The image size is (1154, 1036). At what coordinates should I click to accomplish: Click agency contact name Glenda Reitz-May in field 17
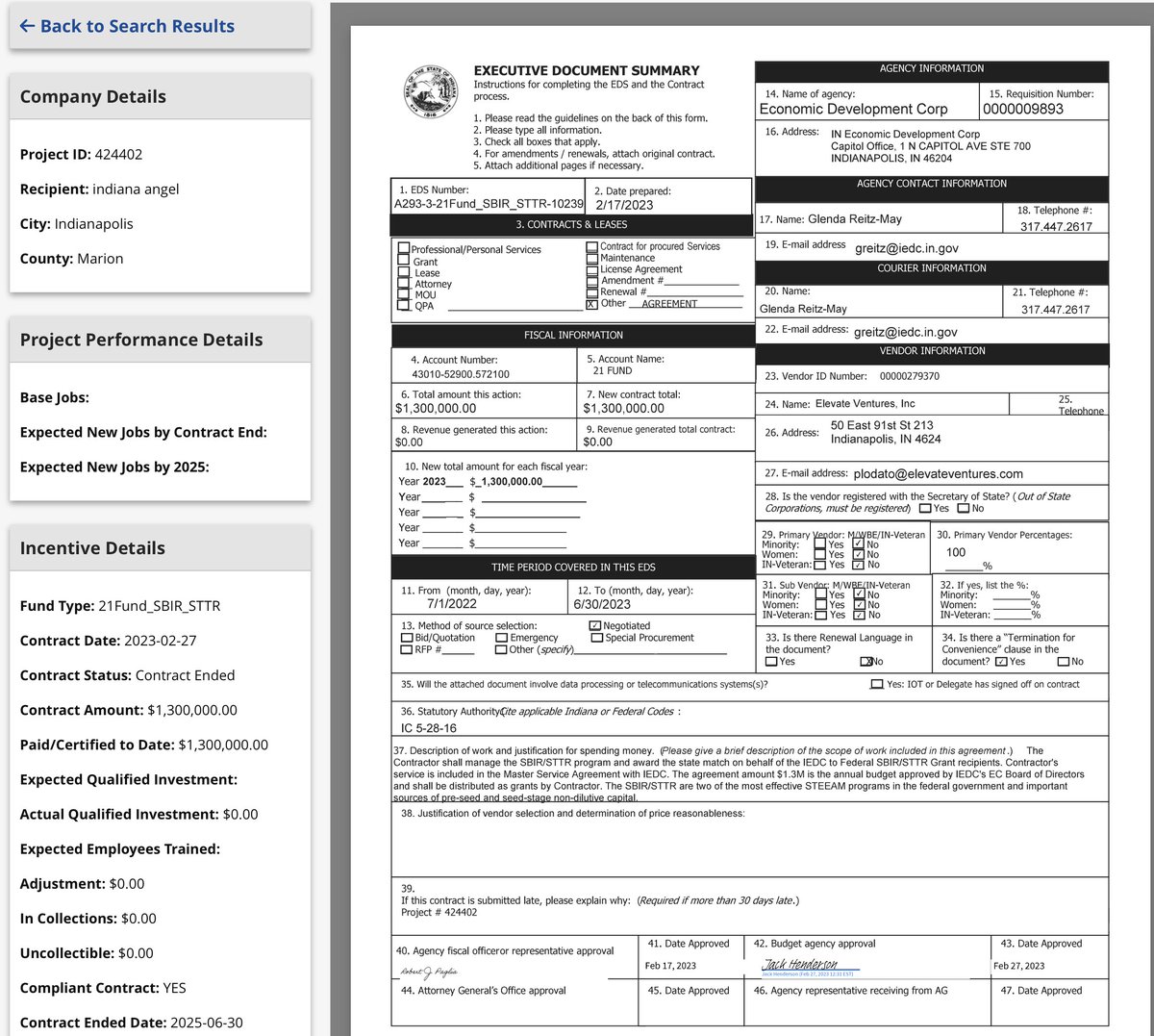coord(855,218)
